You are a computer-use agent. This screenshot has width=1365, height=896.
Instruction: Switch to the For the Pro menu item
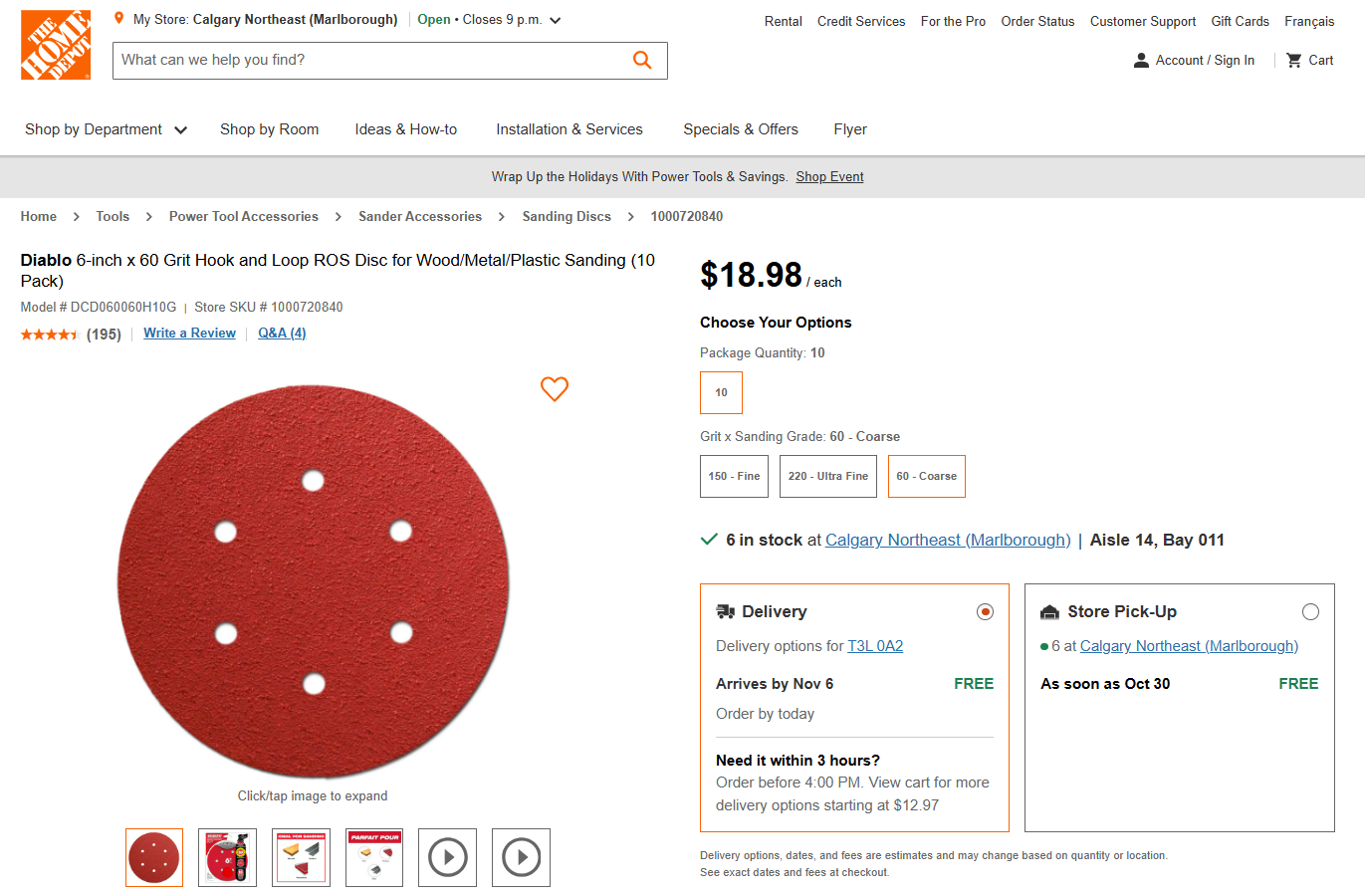(x=952, y=21)
